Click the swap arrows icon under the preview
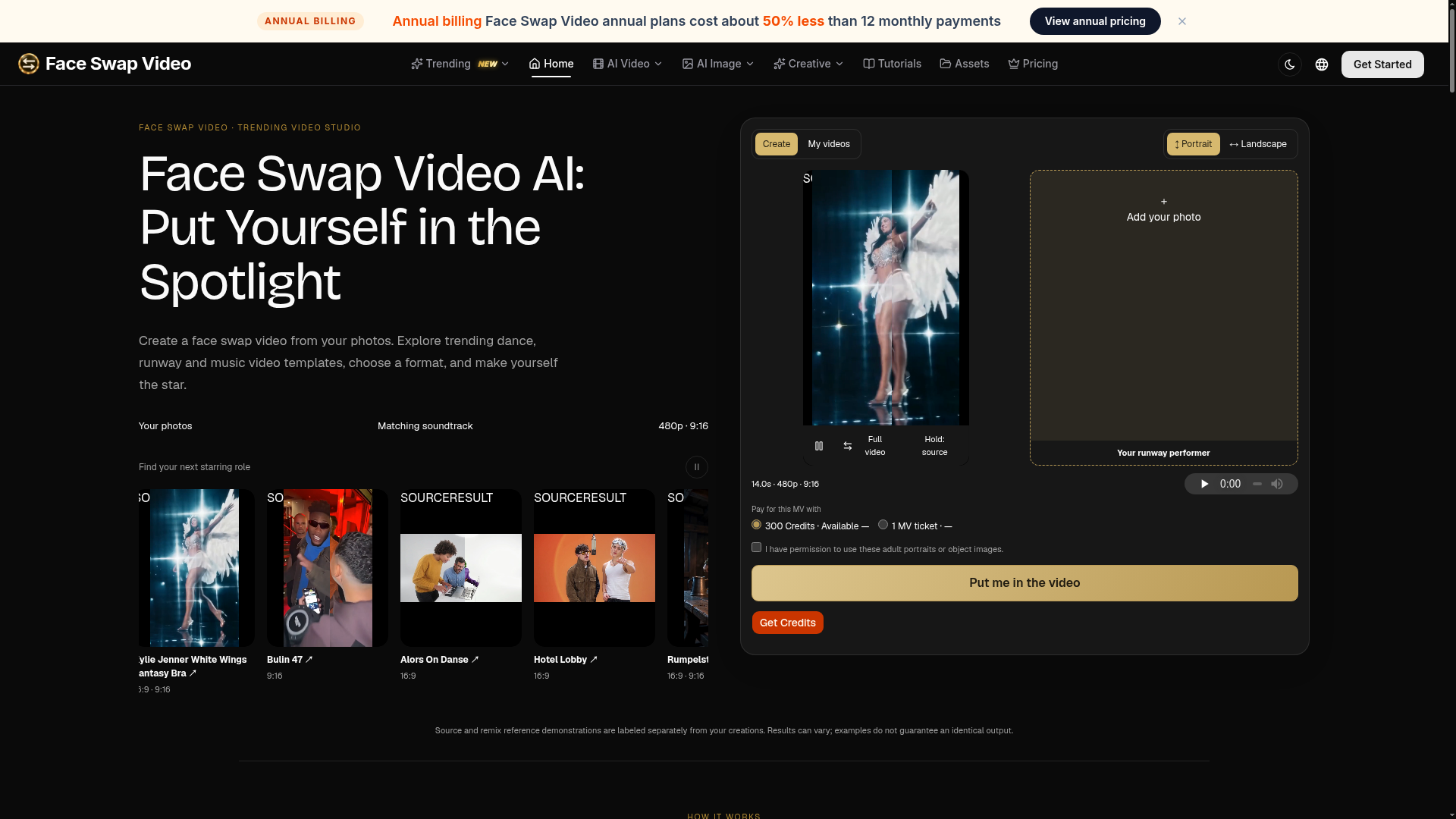The height and width of the screenshot is (819, 1456). [x=848, y=446]
